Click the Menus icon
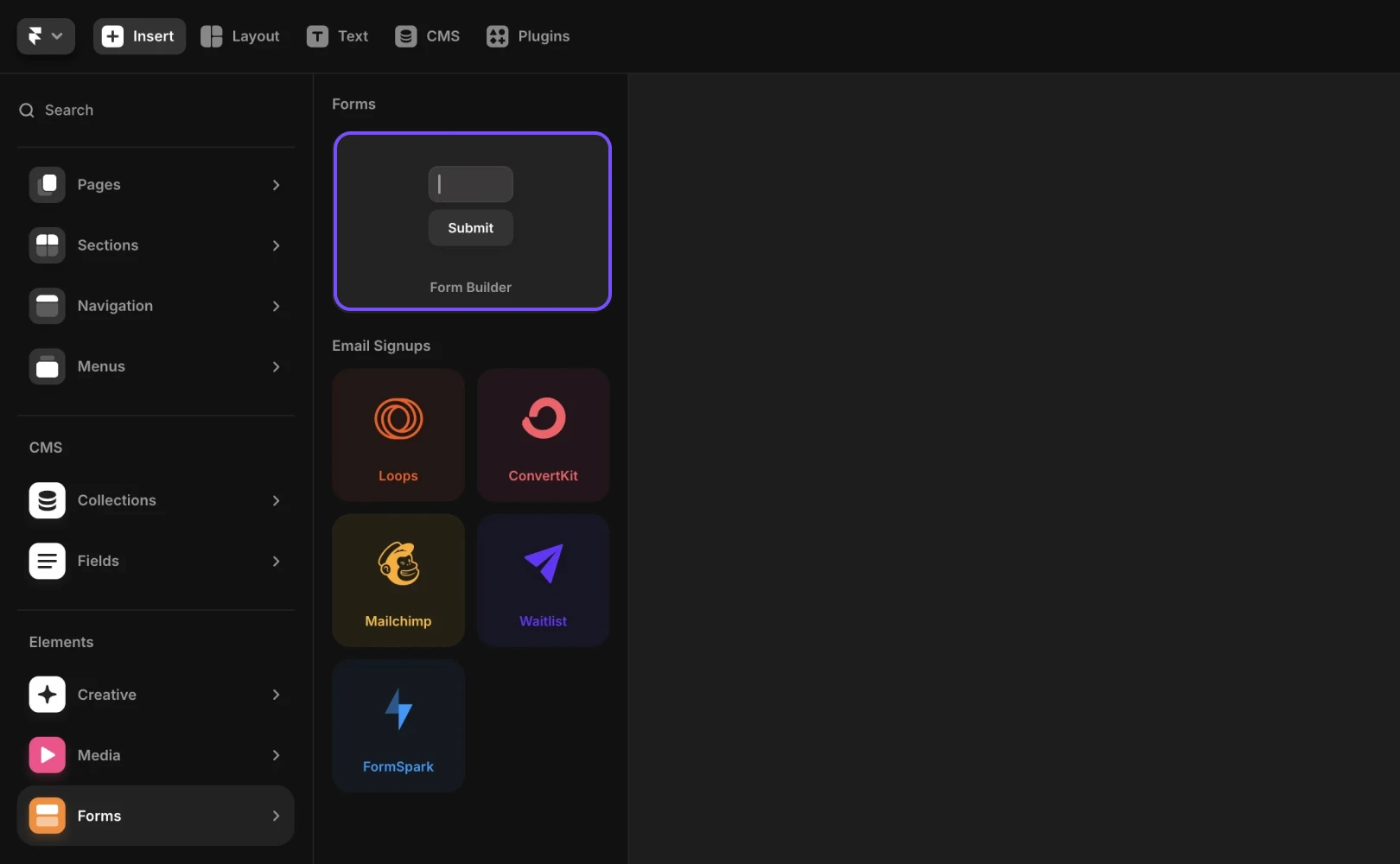This screenshot has height=864, width=1400. click(x=48, y=366)
